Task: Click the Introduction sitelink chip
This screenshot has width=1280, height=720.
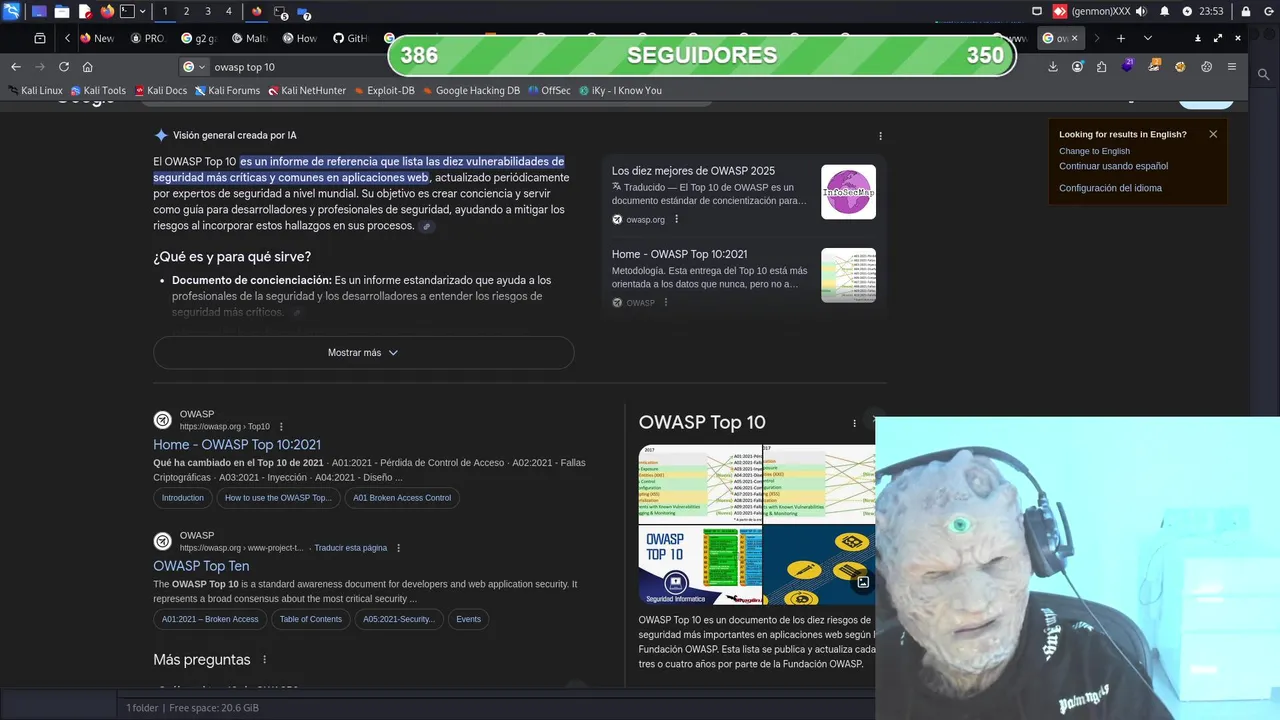Action: click(x=183, y=498)
